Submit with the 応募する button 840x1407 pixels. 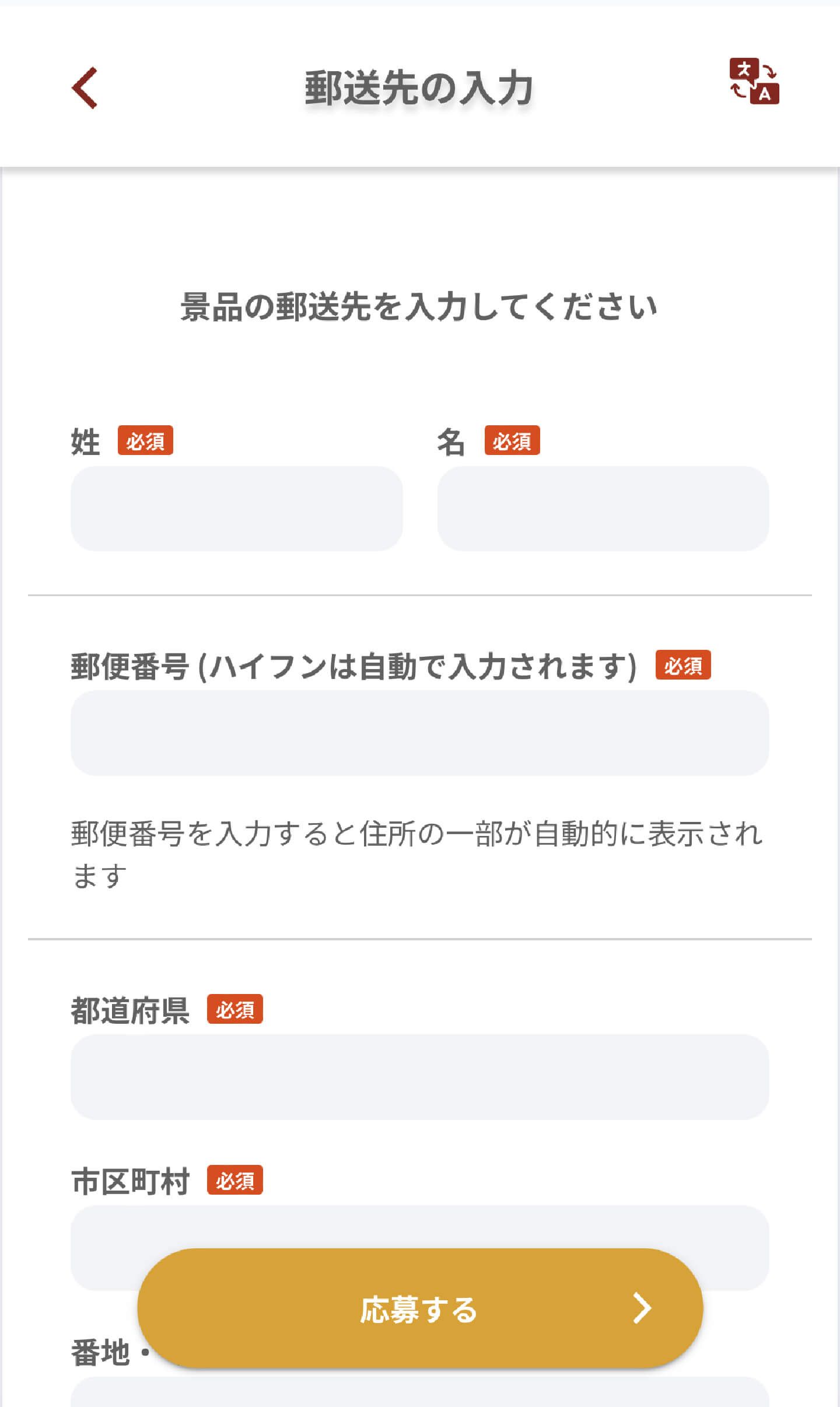(x=420, y=1308)
